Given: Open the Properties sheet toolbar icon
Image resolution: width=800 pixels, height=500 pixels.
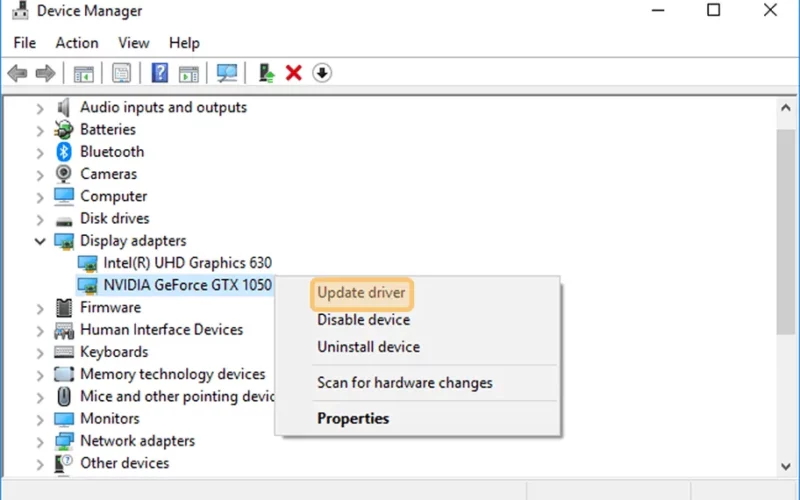Looking at the screenshot, I should pos(121,73).
